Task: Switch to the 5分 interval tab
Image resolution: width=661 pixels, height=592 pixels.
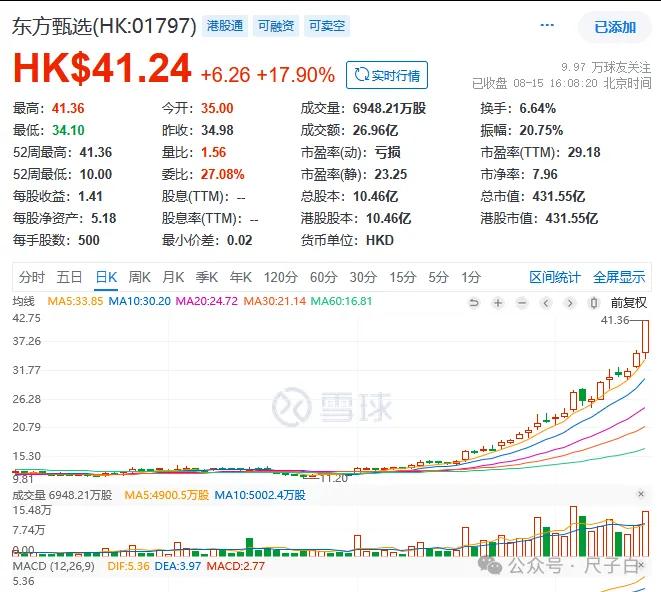Action: tap(438, 277)
